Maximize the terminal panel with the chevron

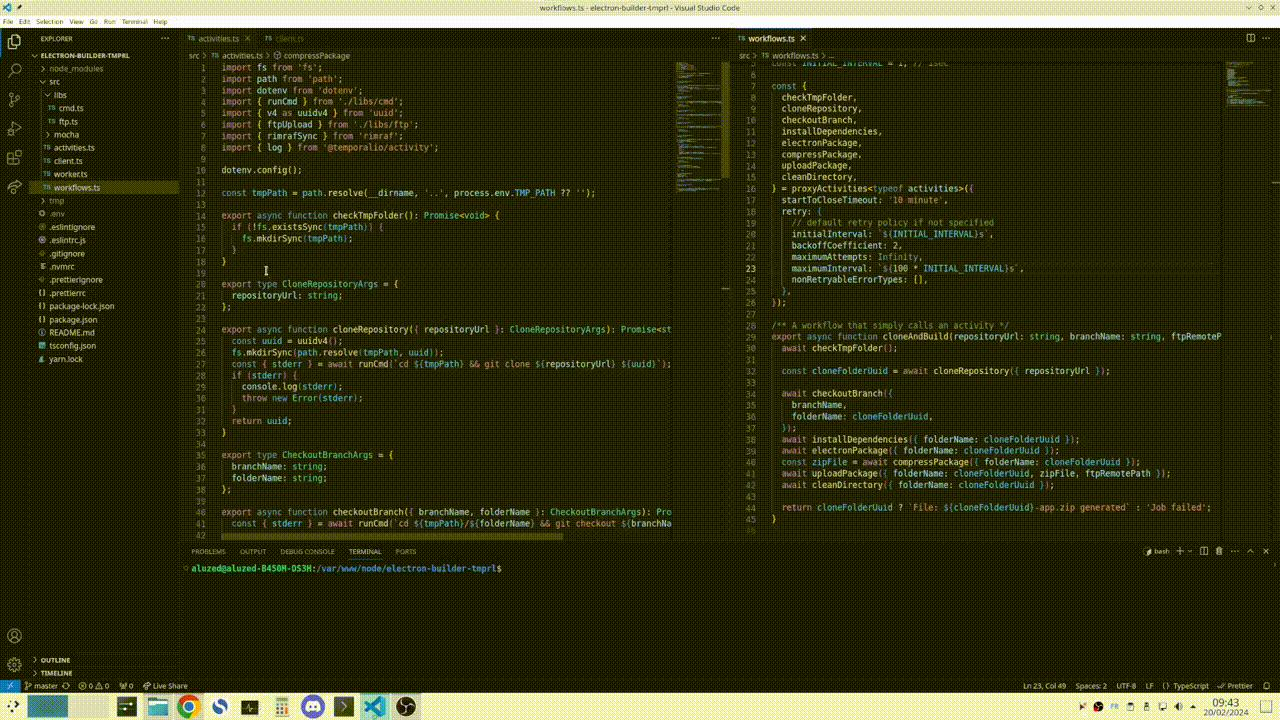pyautogui.click(x=1251, y=551)
